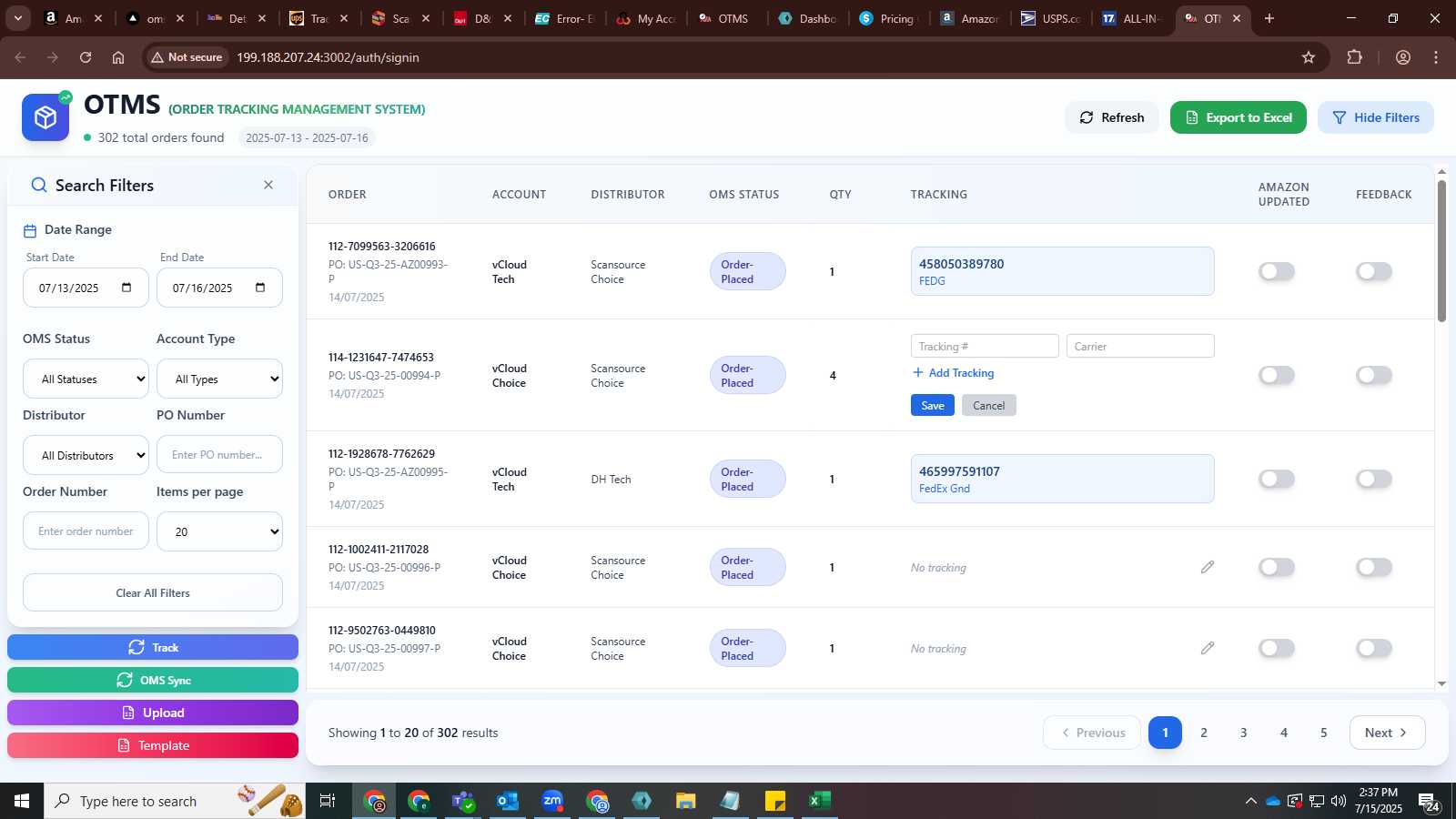Click Clear All Filters button

[153, 592]
